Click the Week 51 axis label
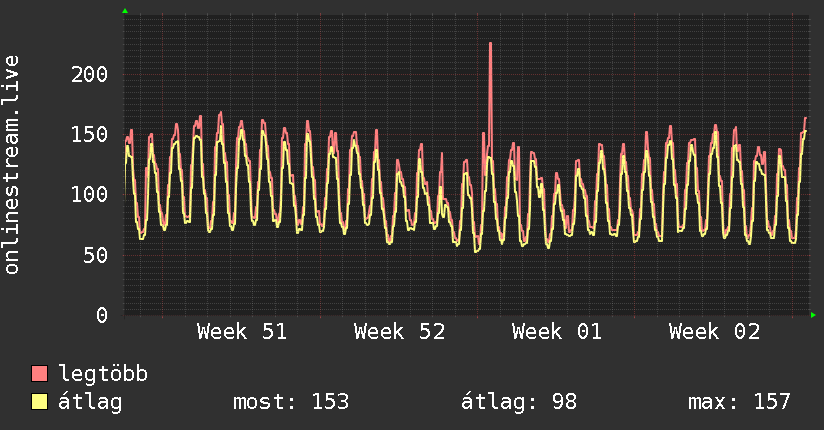Image resolution: width=824 pixels, height=430 pixels. (x=242, y=332)
